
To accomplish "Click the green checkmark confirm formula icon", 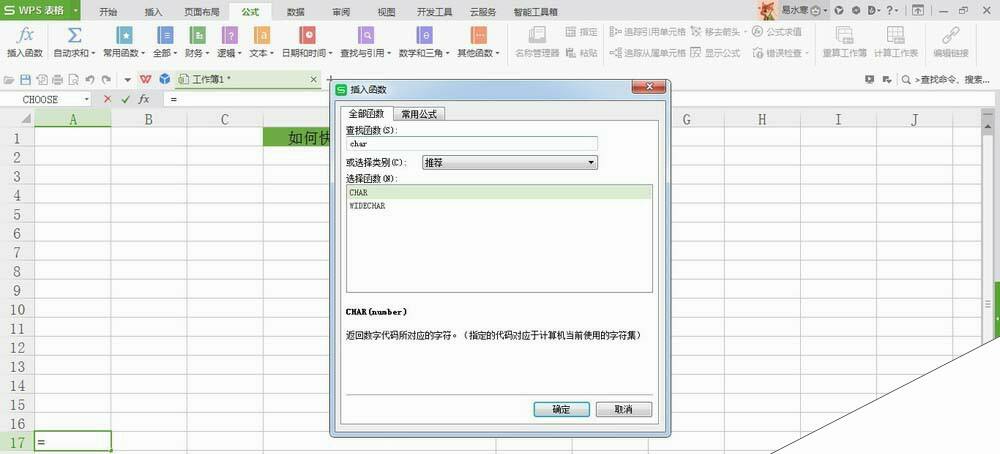I will tap(126, 99).
